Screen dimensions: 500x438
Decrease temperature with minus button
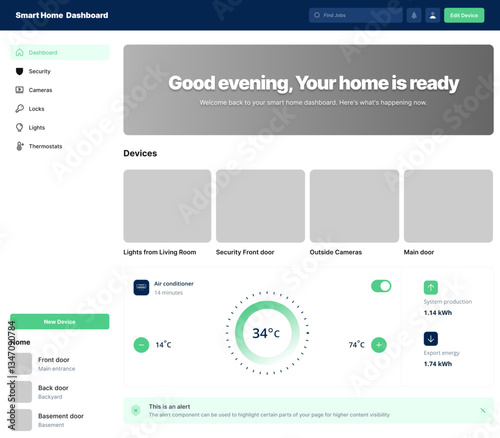tap(141, 345)
